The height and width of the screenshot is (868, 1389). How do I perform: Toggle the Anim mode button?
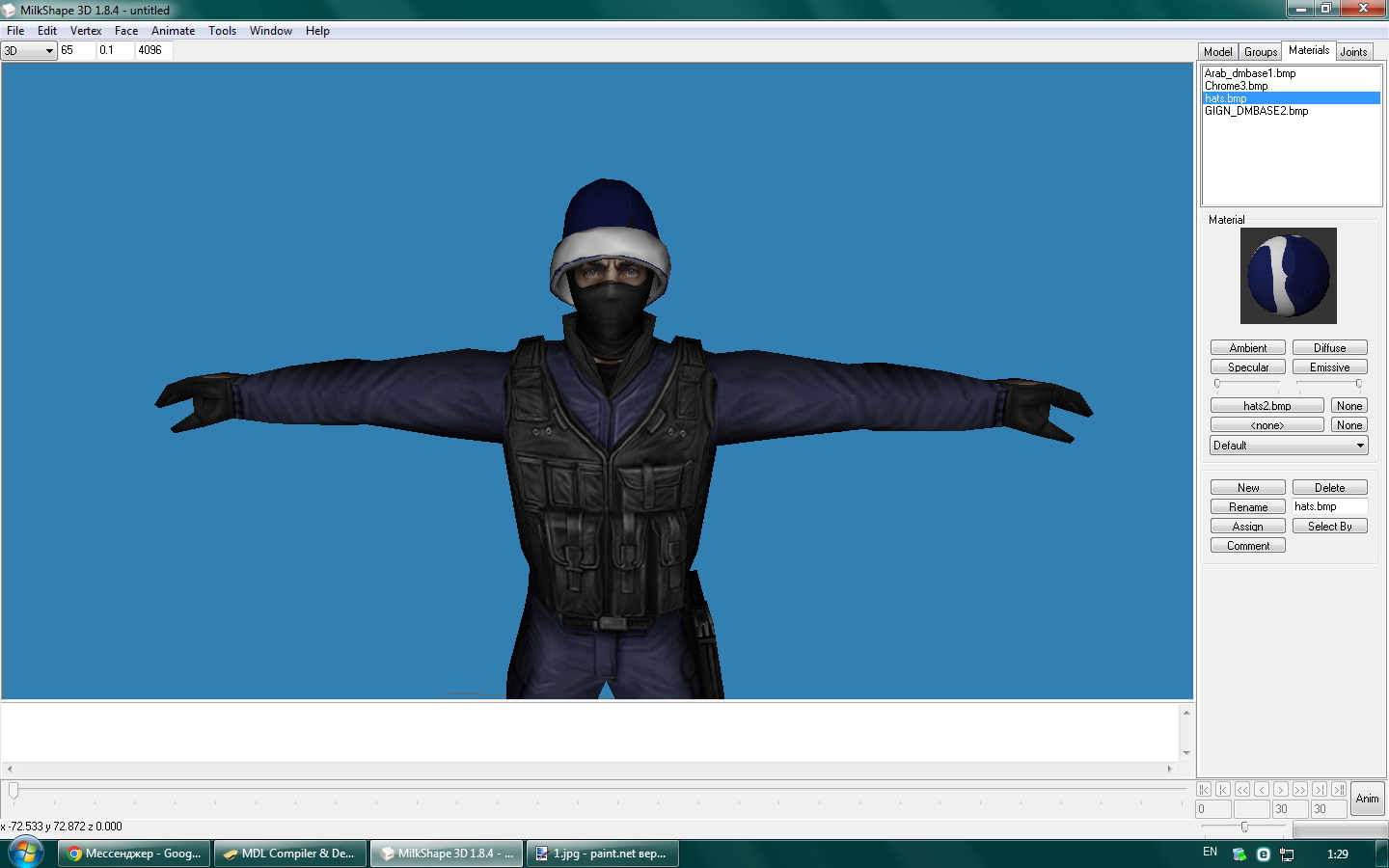coord(1368,799)
